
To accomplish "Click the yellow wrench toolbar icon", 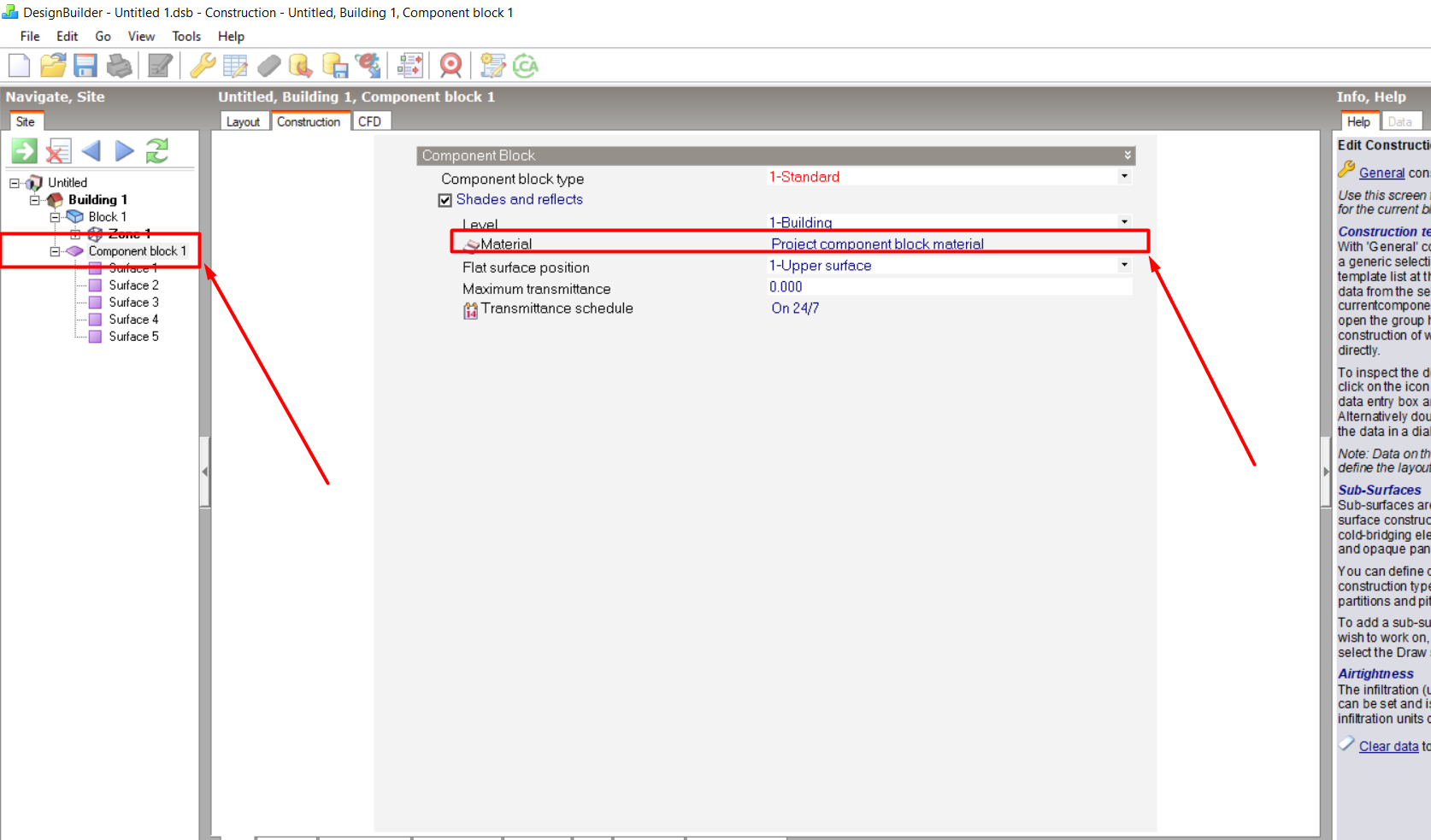I will click(x=203, y=66).
